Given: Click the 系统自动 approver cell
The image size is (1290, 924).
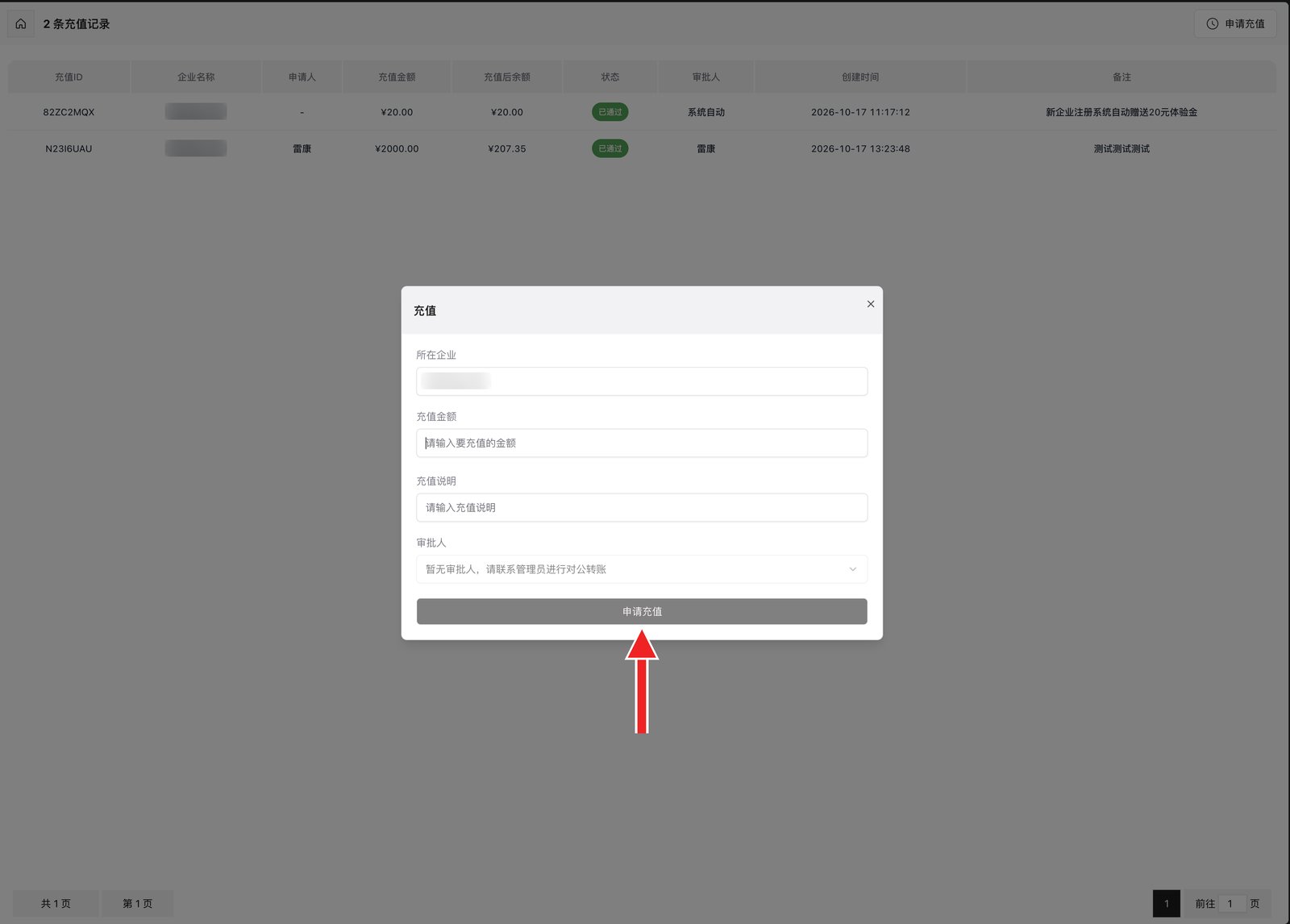Looking at the screenshot, I should pos(706,112).
